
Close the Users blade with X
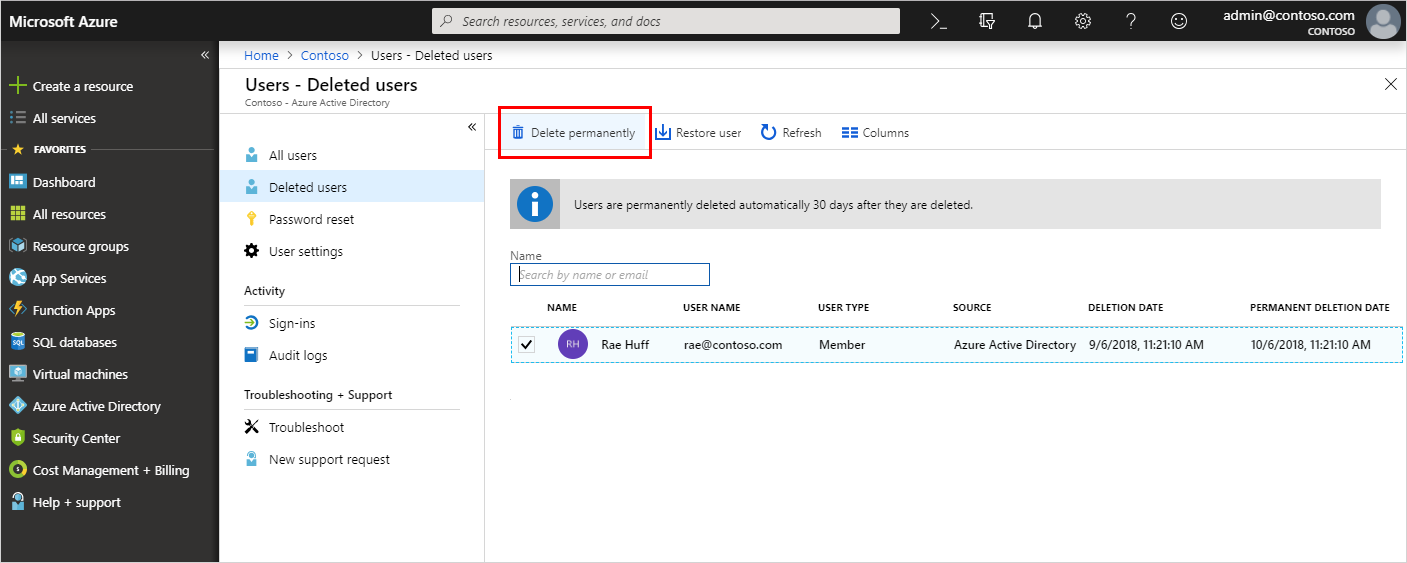click(1391, 84)
